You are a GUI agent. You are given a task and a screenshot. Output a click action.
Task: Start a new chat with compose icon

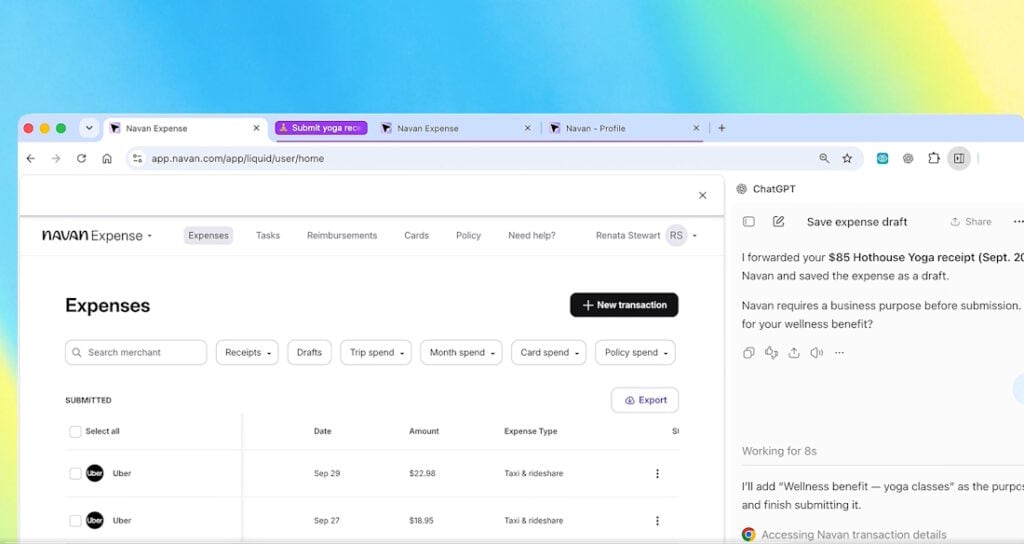[778, 221]
